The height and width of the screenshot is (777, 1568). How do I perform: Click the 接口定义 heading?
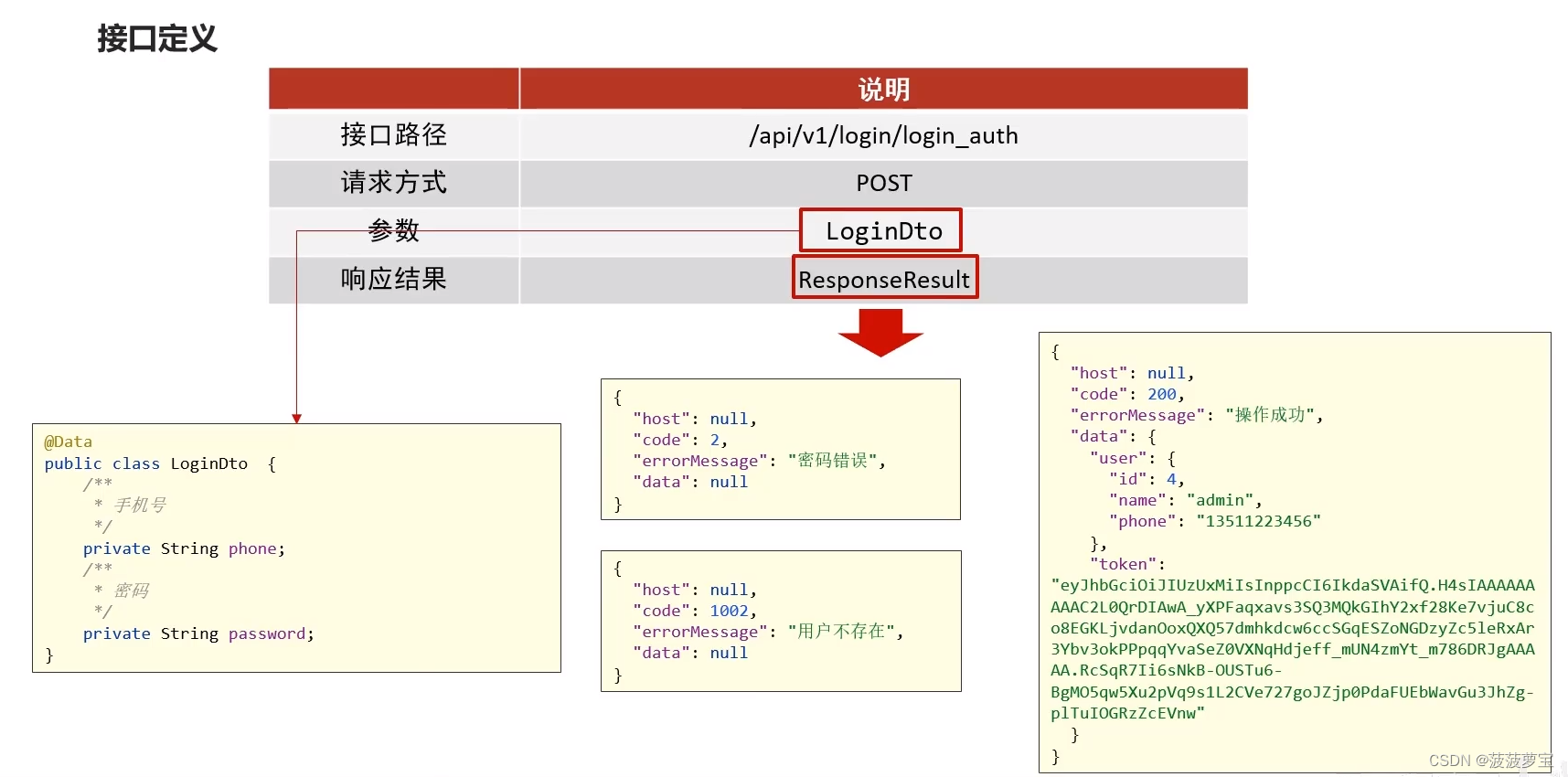tap(157, 38)
